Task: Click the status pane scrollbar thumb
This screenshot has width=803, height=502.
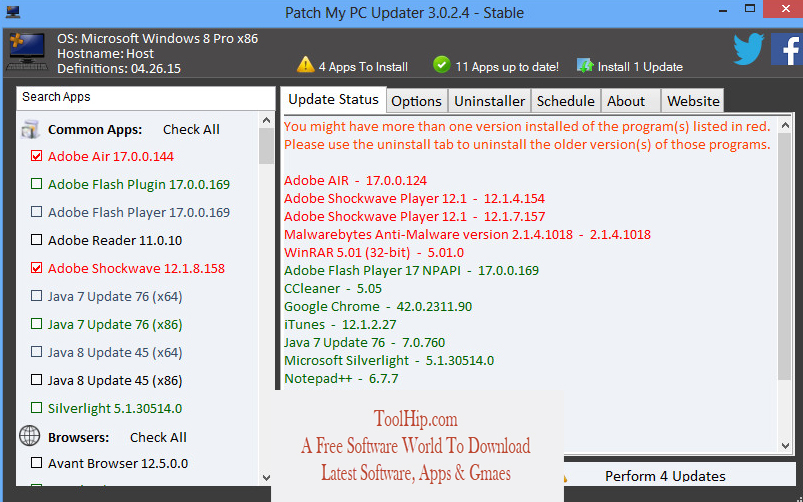Action: coord(786,256)
